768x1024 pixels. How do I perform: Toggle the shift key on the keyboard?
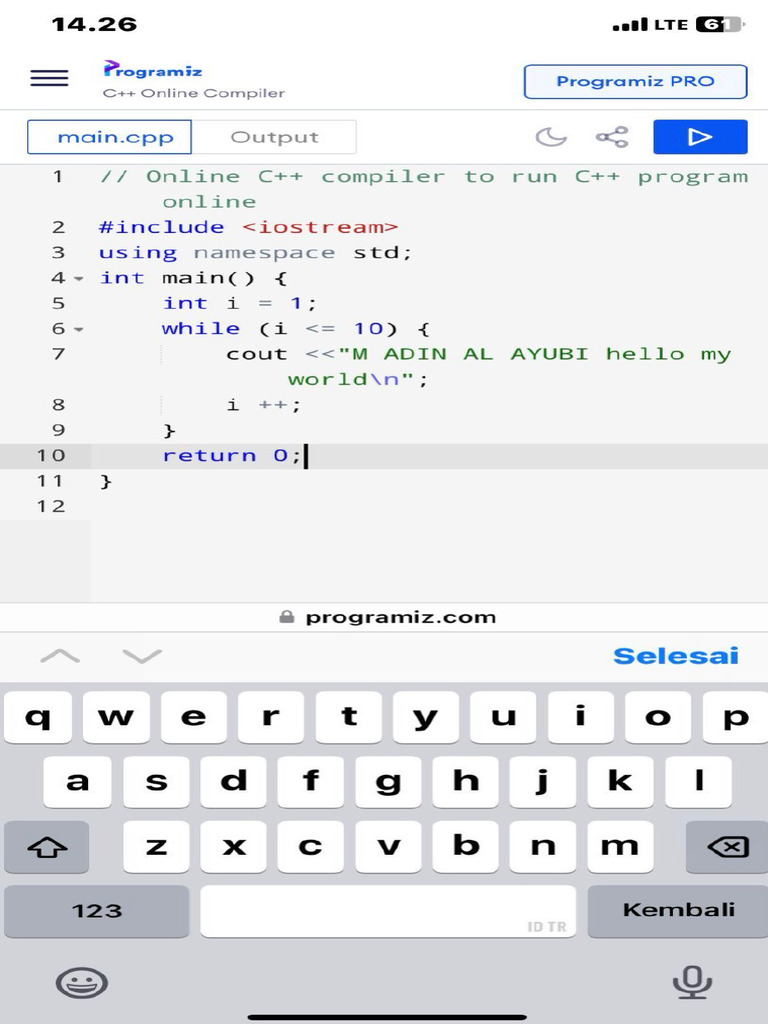(46, 847)
